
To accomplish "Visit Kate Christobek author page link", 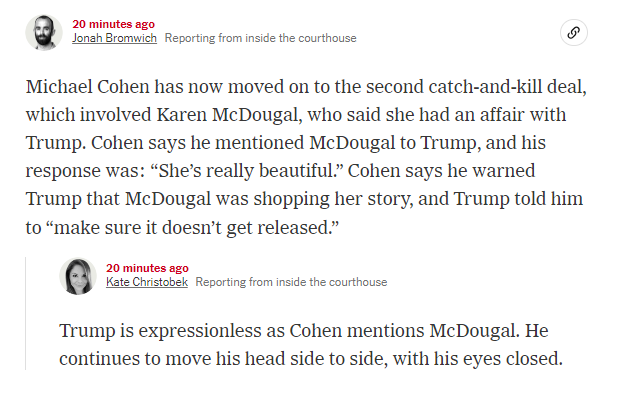I will coord(146,282).
